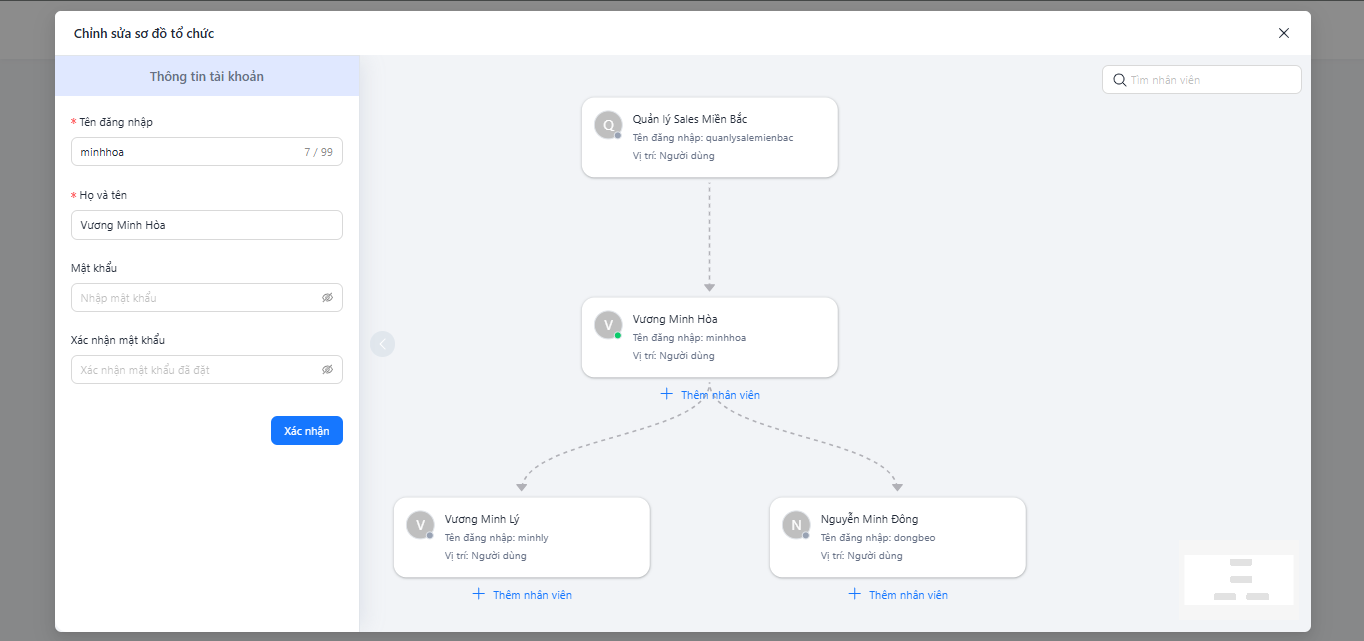Click plus icon under Vương Minh Hòa
1364x641 pixels.
coord(667,394)
